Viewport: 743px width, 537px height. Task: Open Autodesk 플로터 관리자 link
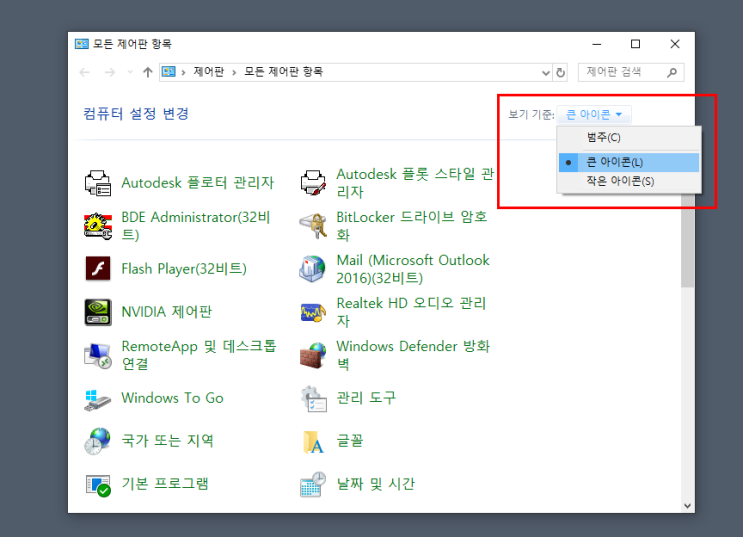point(198,183)
